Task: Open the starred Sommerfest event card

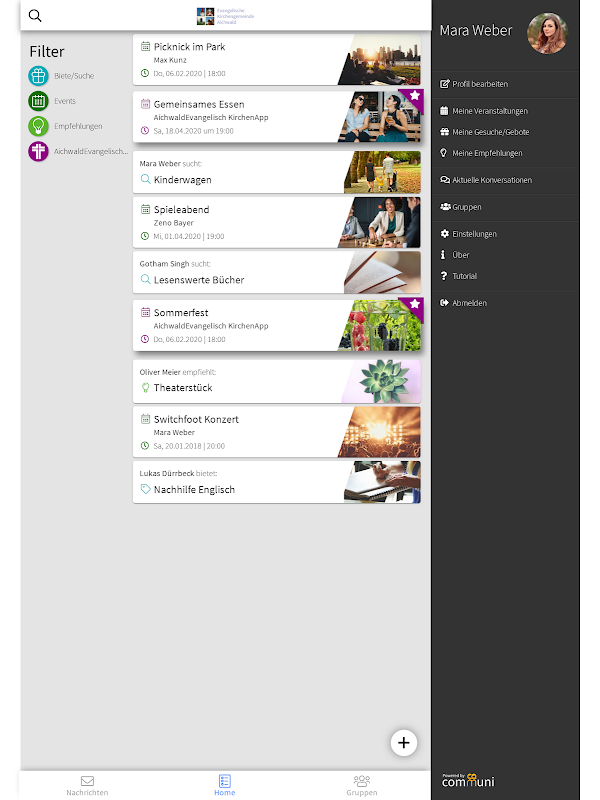Action: [x=277, y=326]
